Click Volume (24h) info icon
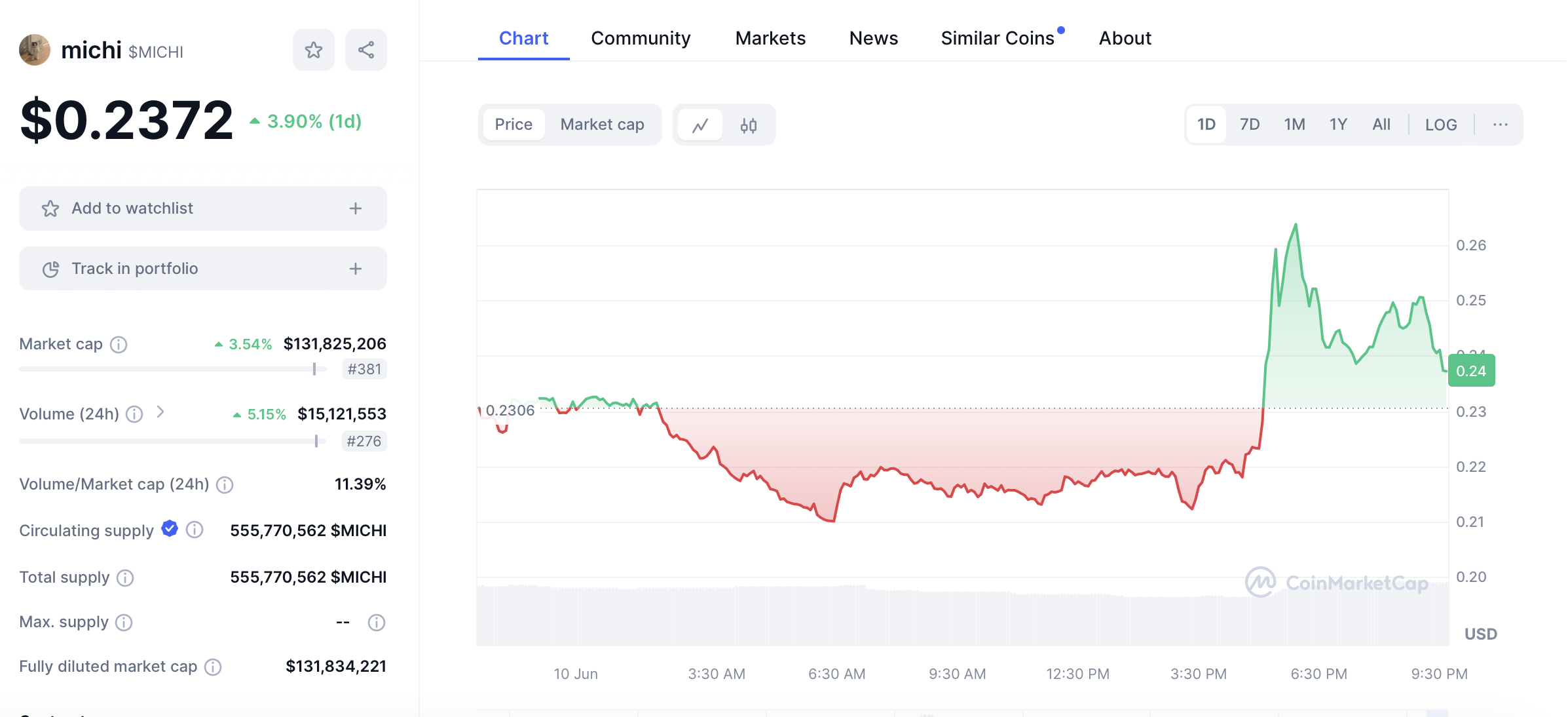The image size is (1568, 717). coord(134,414)
